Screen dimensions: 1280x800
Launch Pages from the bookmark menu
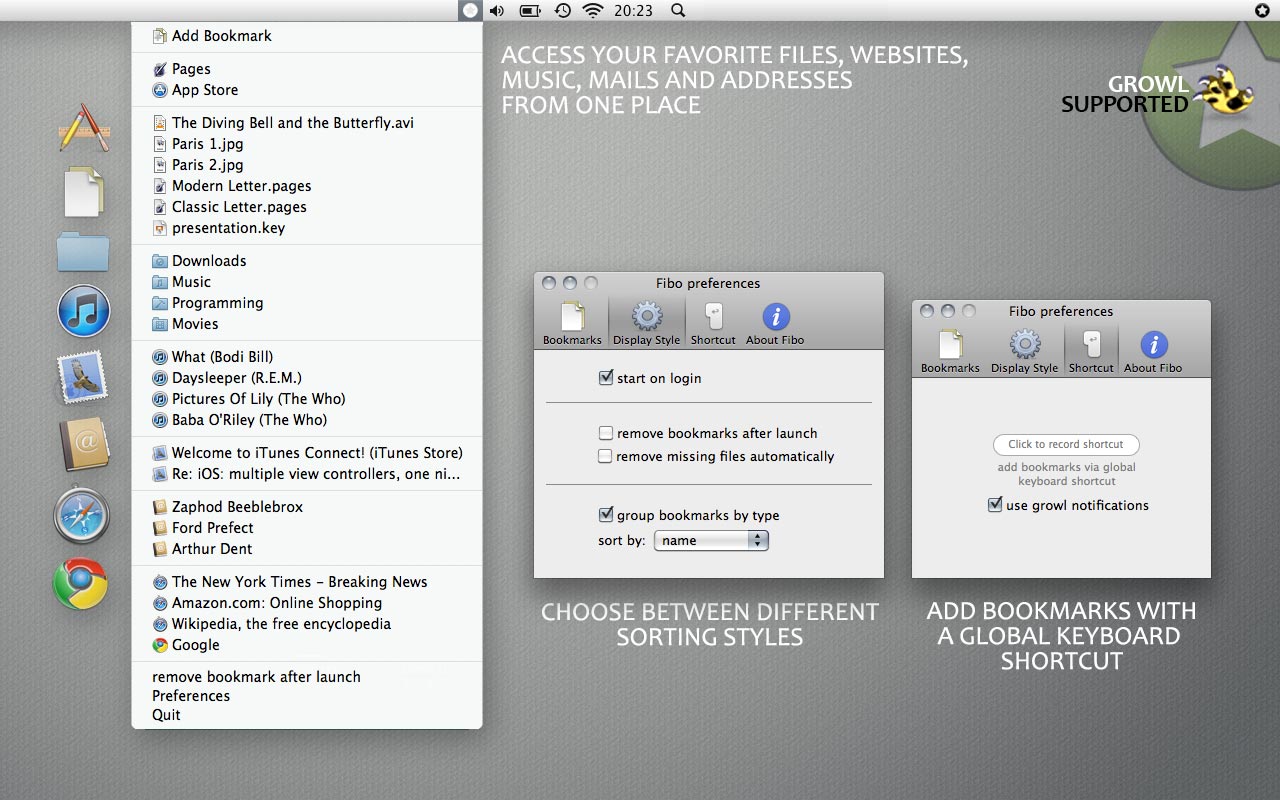307,69
